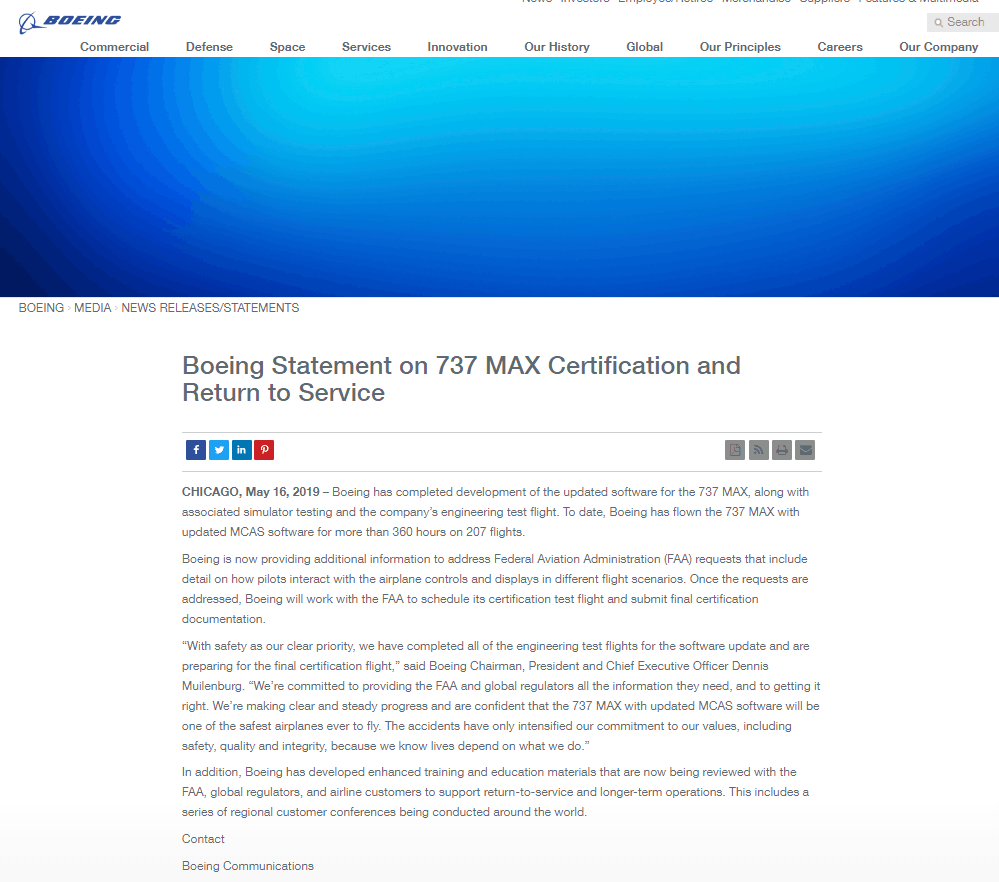The width and height of the screenshot is (999, 882).
Task: Share article on Twitter
Action: (219, 450)
